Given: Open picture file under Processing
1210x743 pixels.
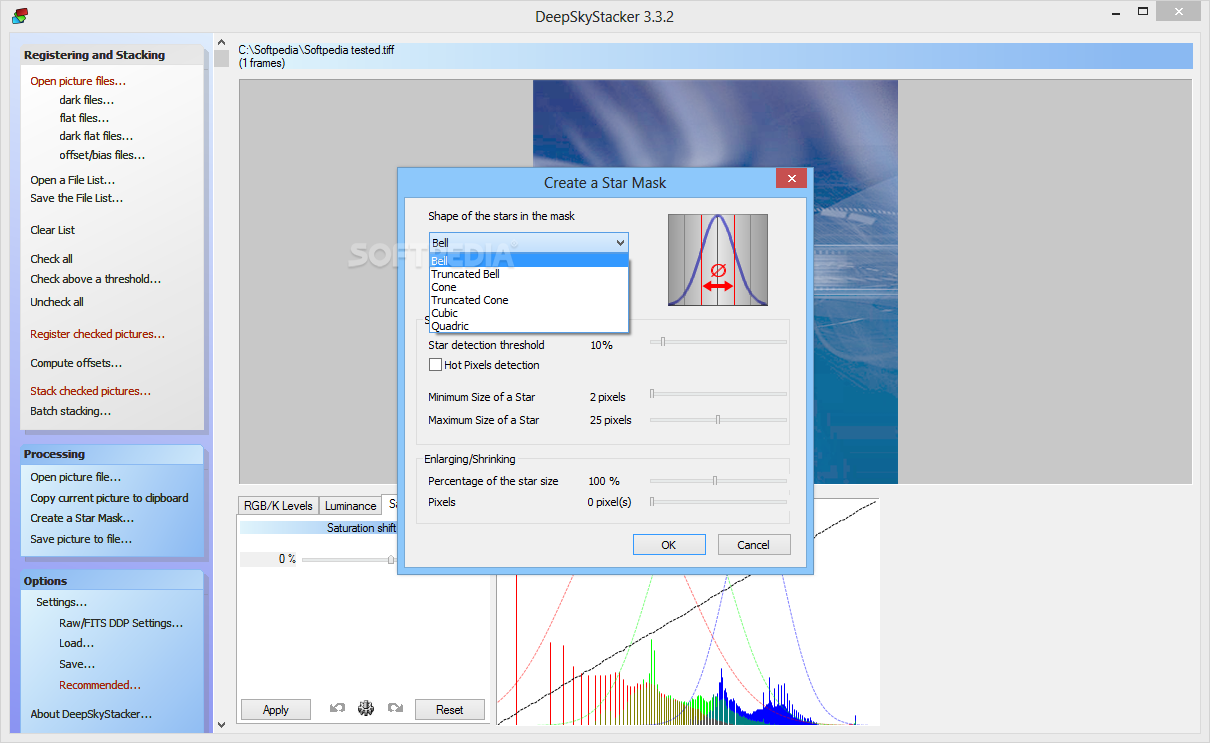Looking at the screenshot, I should [75, 477].
